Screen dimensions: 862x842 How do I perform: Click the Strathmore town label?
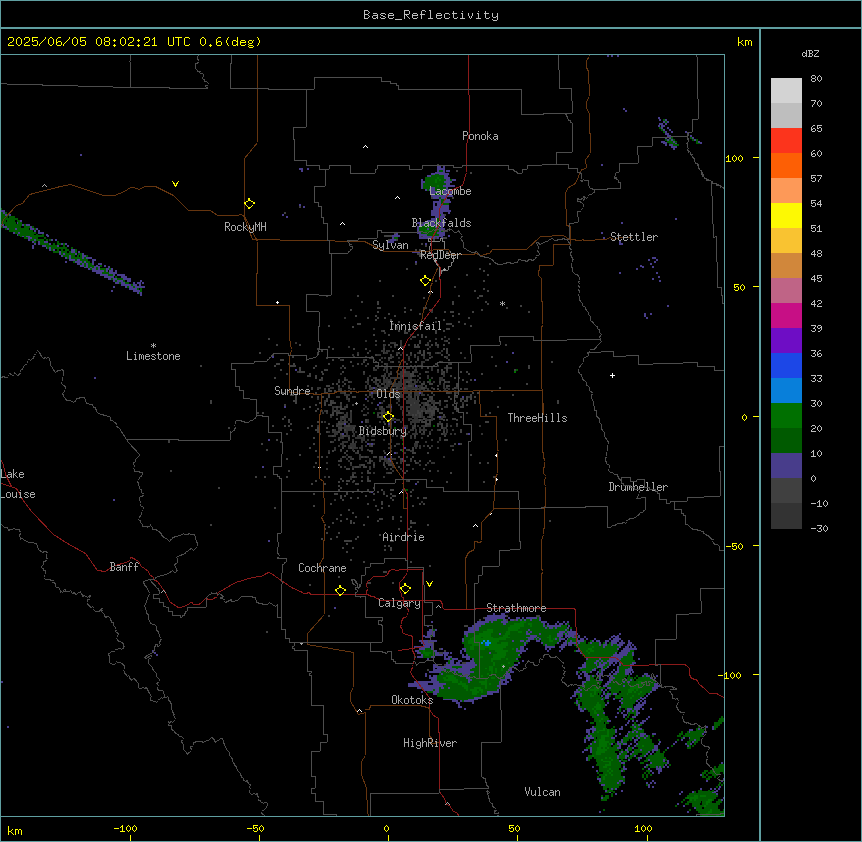pyautogui.click(x=516, y=608)
